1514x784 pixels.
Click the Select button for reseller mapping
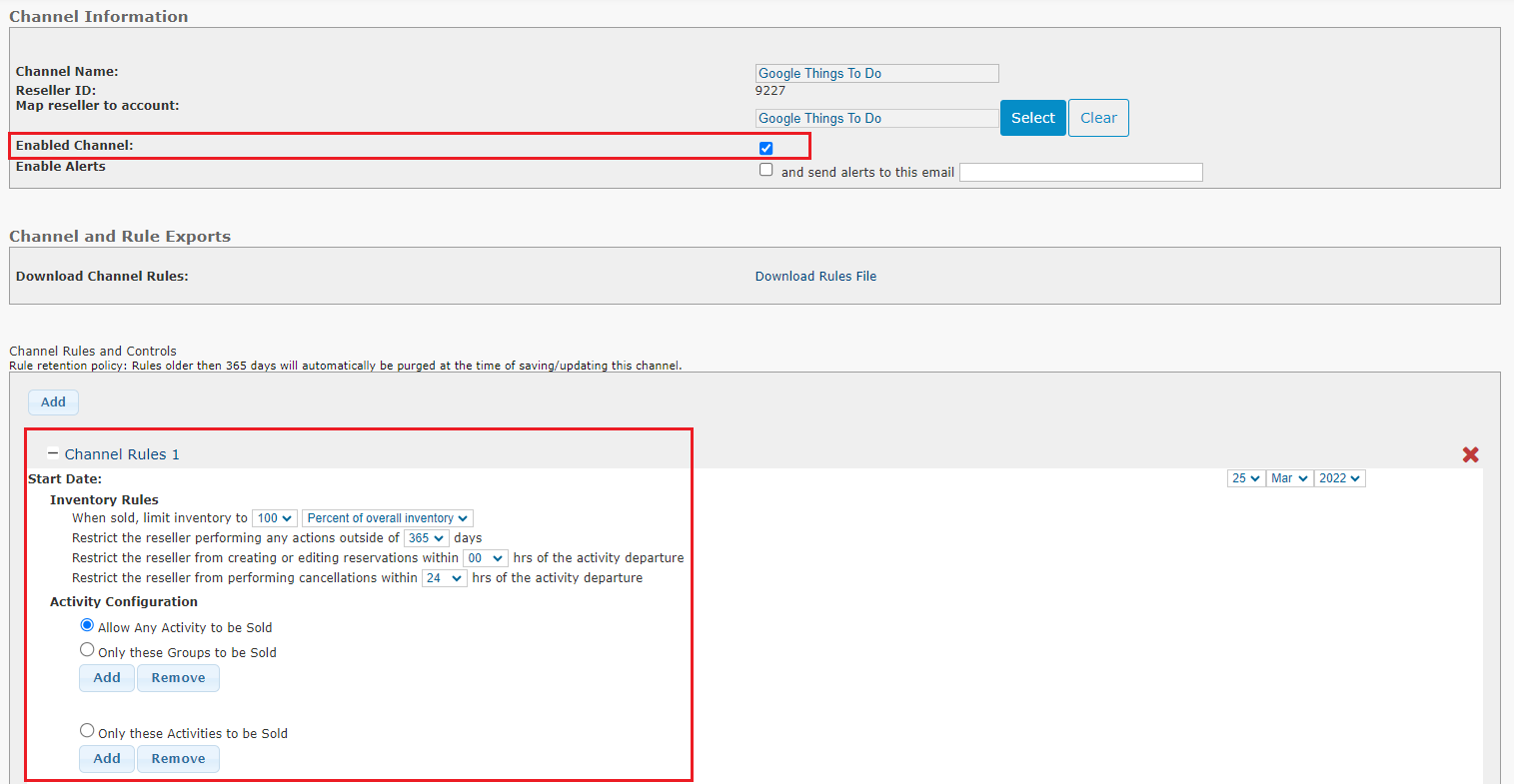[1032, 117]
